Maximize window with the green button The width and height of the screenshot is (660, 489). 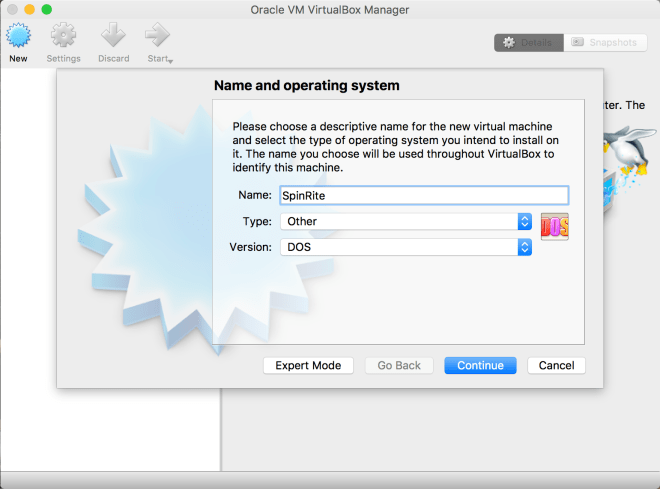pos(46,9)
